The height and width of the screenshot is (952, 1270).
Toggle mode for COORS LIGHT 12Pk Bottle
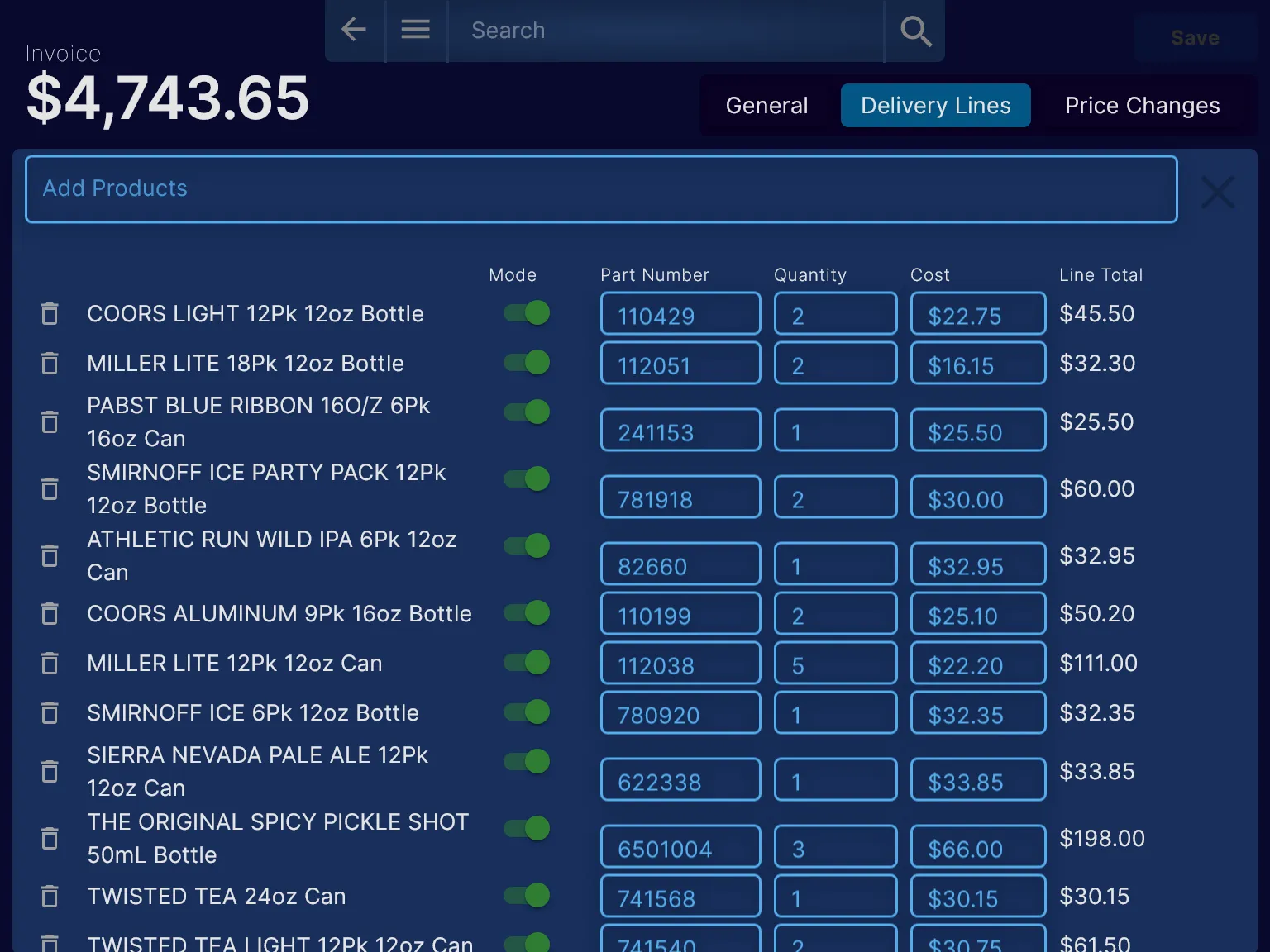[528, 312]
